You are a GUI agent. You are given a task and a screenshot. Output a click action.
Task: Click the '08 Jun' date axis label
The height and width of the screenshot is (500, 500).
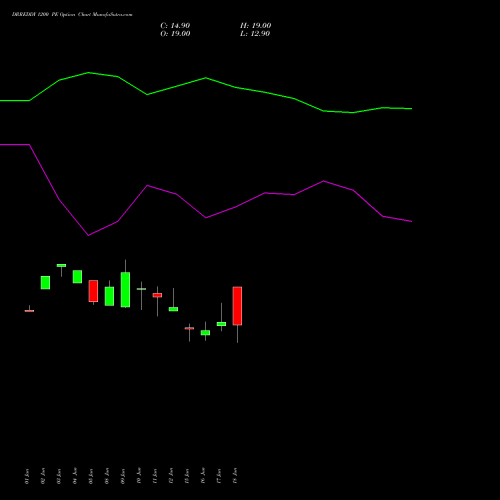coord(107,476)
